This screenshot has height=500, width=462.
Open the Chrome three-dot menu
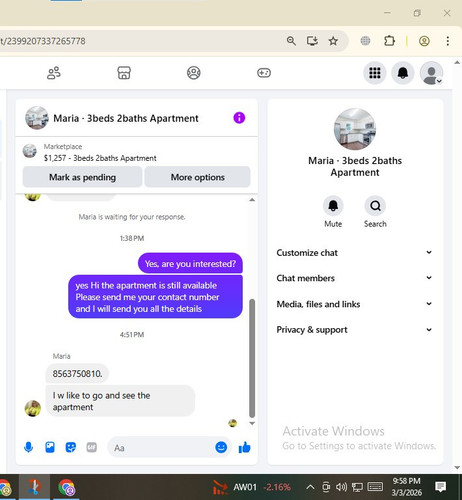click(448, 41)
